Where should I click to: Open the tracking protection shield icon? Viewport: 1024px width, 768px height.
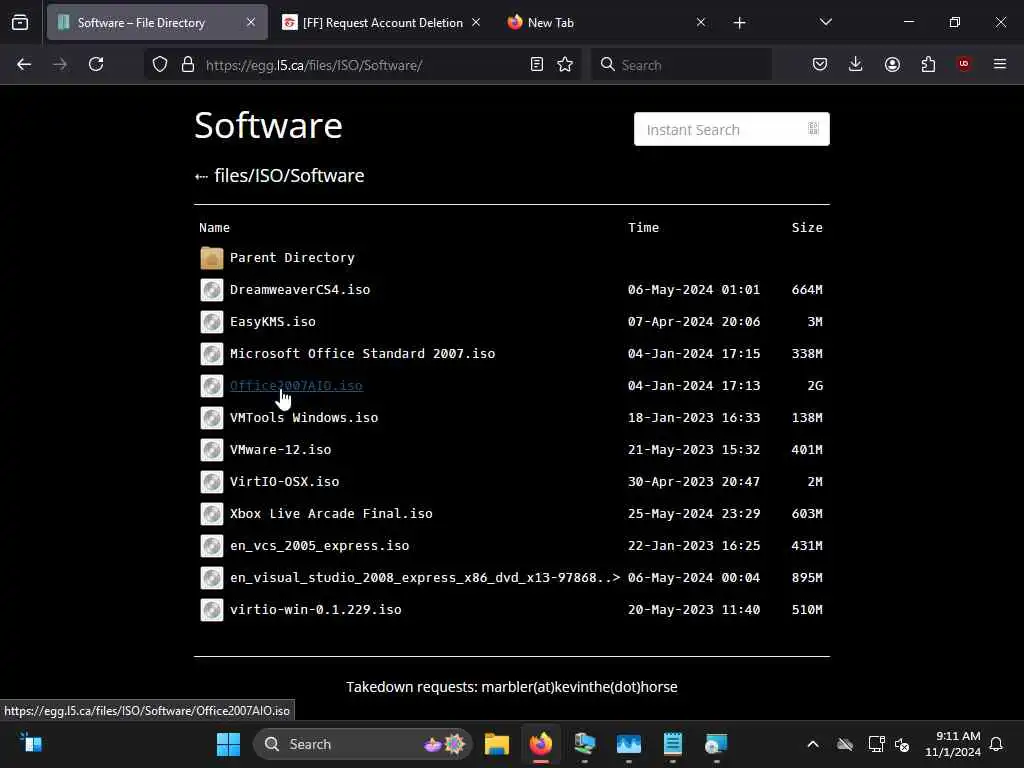160,65
